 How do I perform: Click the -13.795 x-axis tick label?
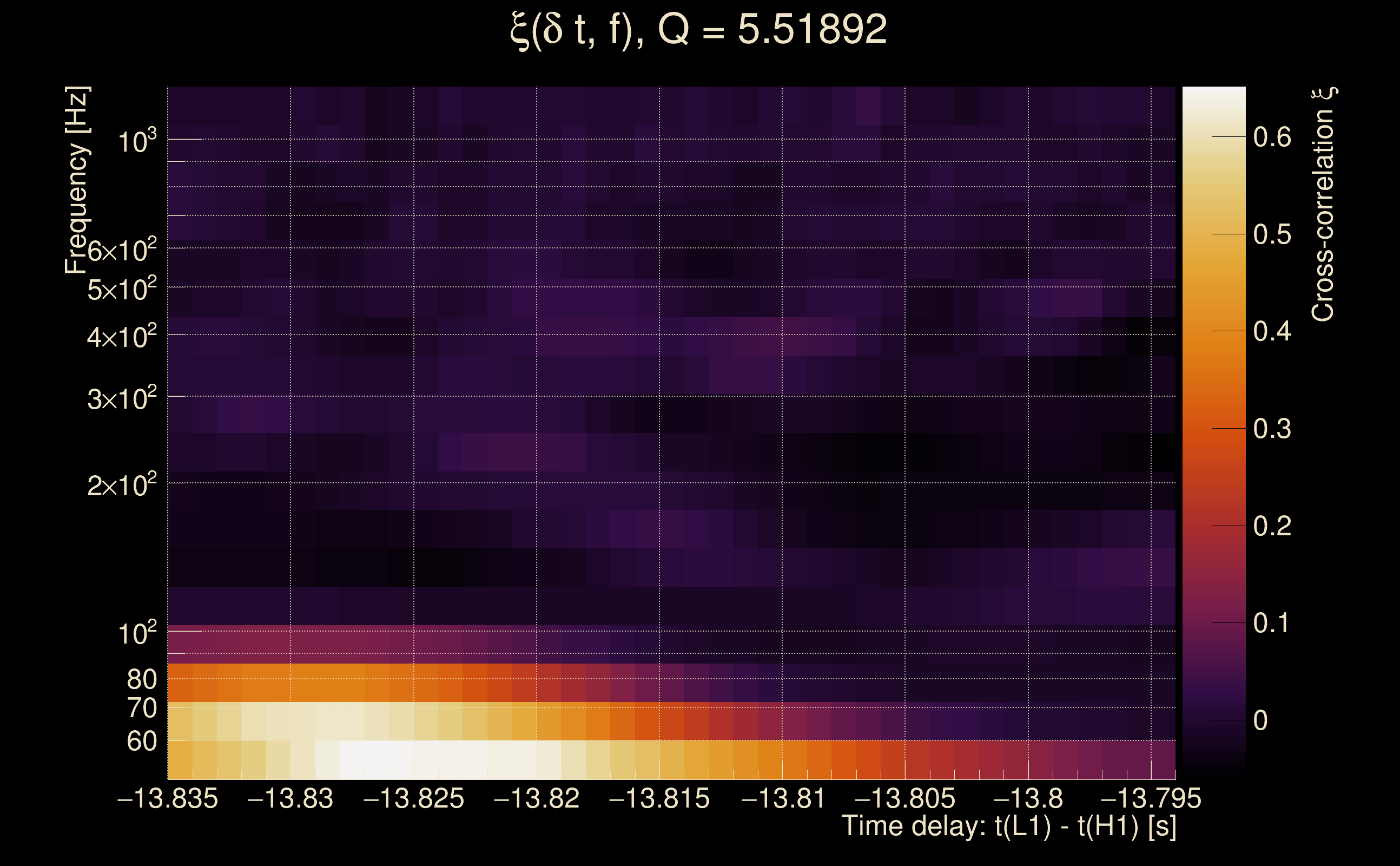1151,799
